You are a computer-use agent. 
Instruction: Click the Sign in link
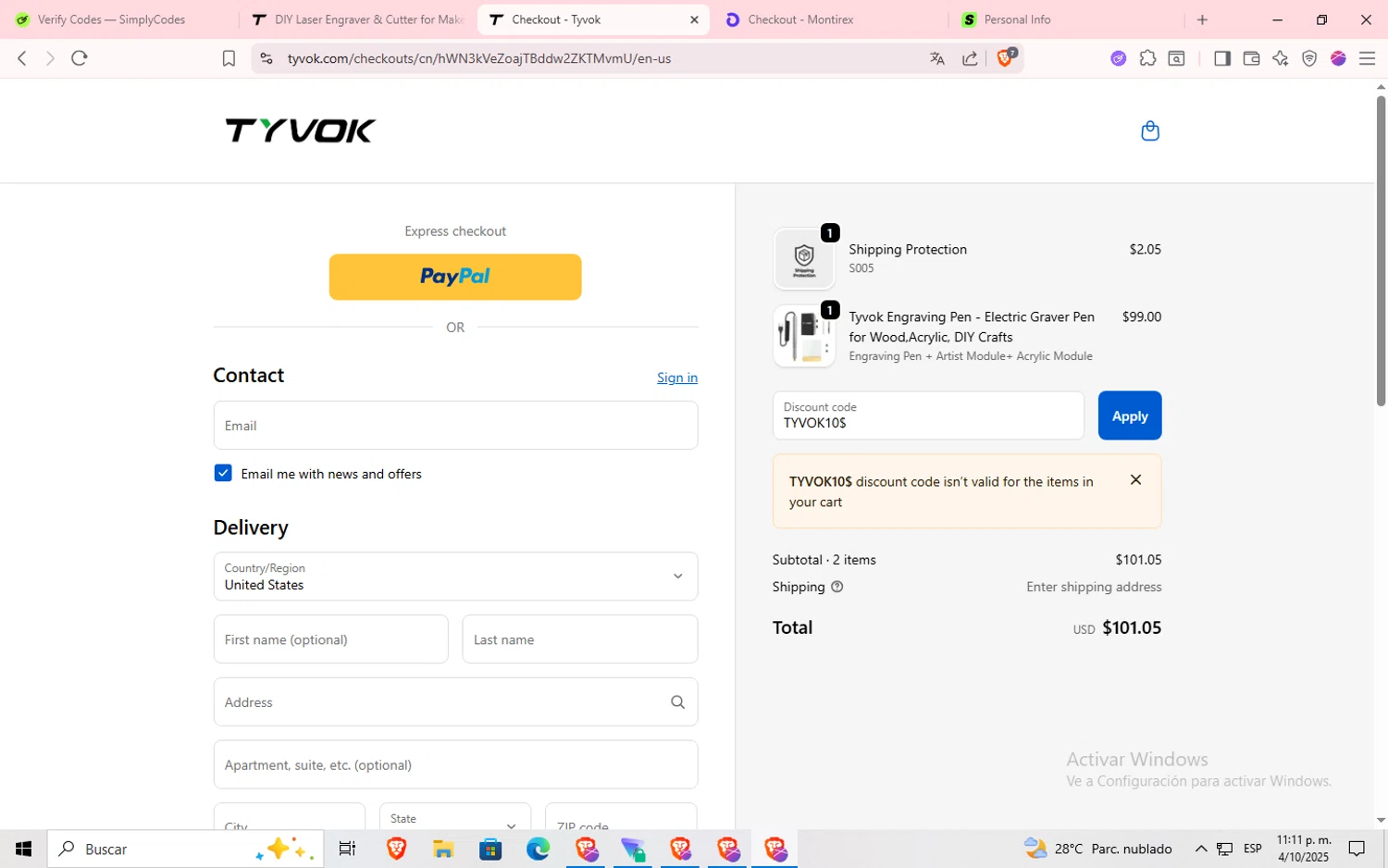[x=677, y=378]
